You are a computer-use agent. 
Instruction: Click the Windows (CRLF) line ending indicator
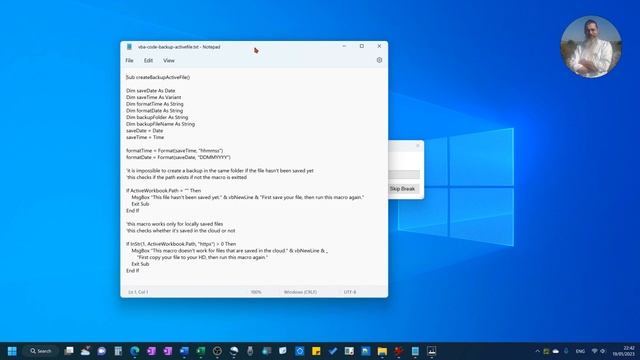click(x=300, y=292)
